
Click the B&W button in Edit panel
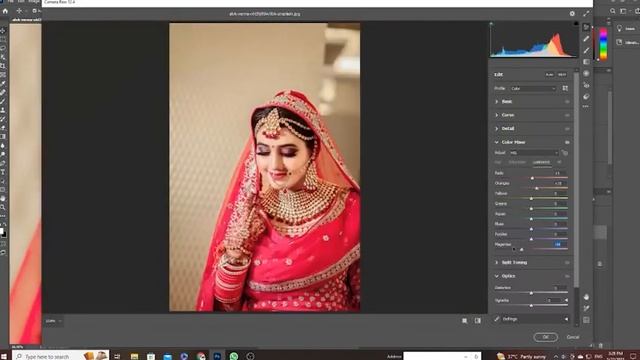click(562, 75)
